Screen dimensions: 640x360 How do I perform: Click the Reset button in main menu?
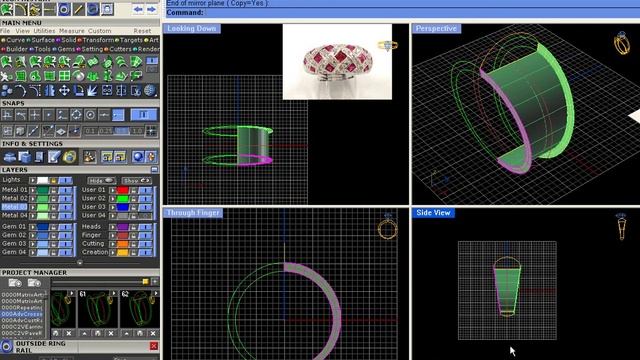click(142, 31)
